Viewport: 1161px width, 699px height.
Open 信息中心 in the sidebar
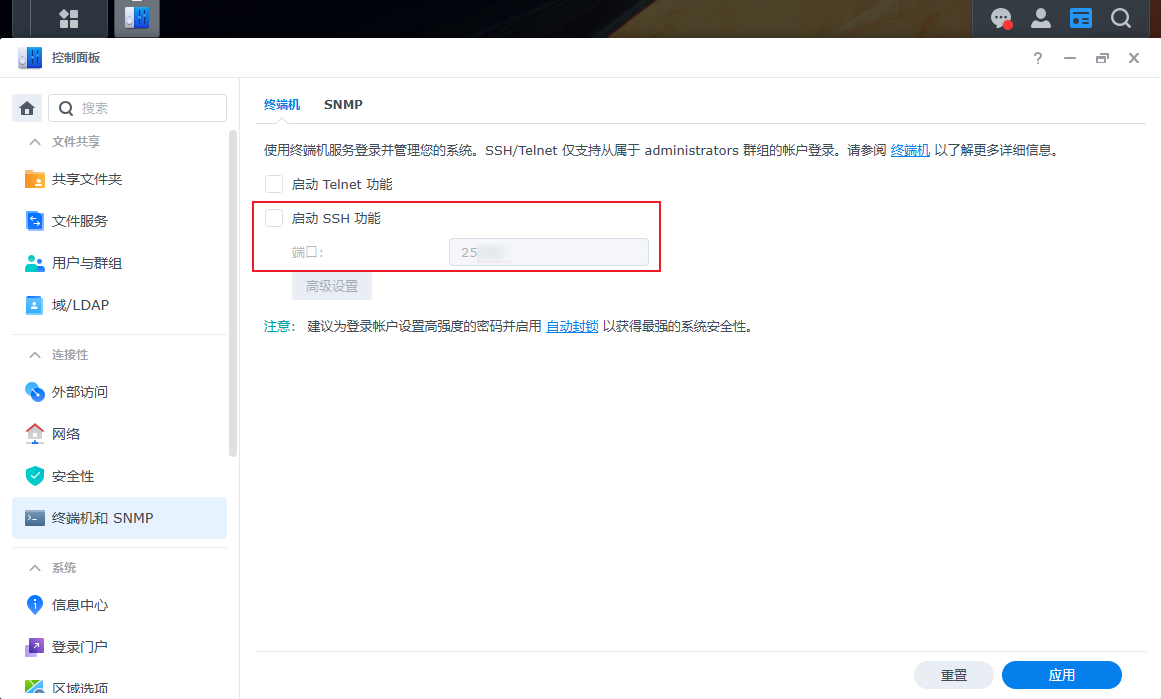[x=79, y=605]
